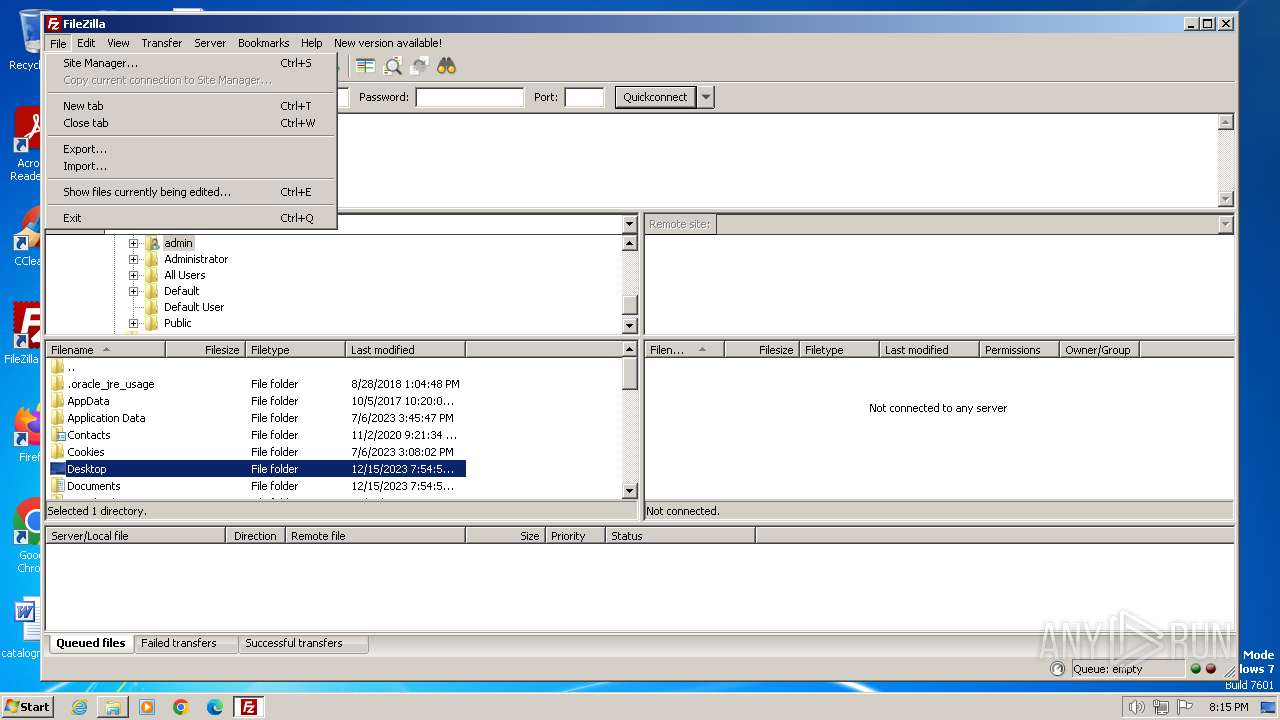The height and width of the screenshot is (720, 1280).
Task: Select the Default User tree item
Action: click(x=194, y=307)
